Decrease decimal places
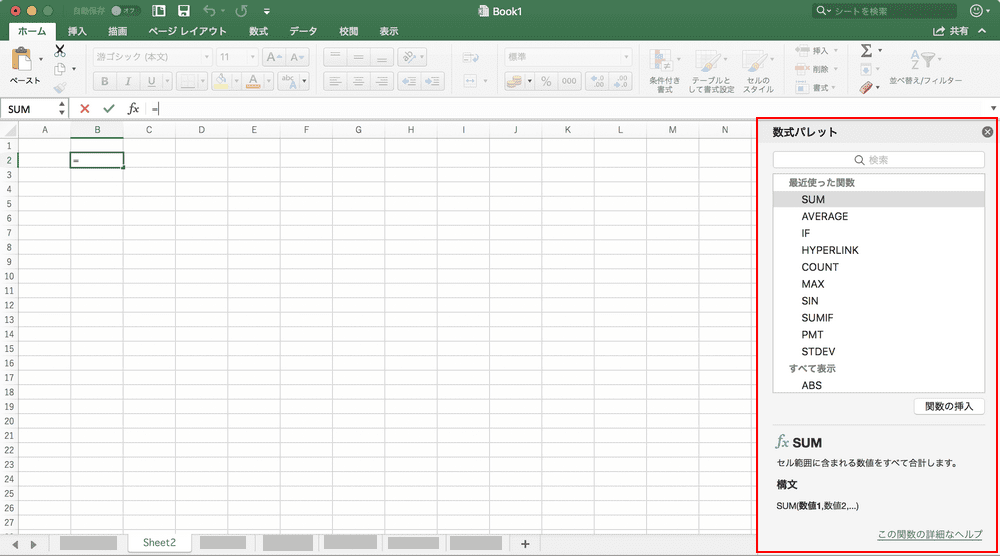 click(620, 81)
